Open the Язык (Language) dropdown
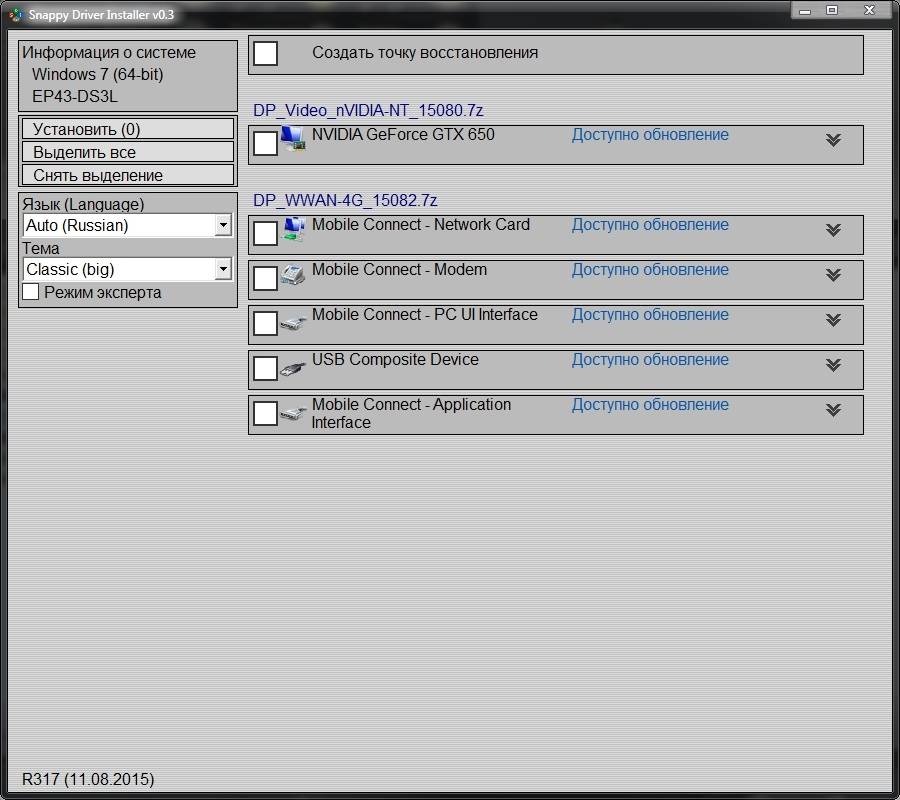Viewport: 900px width, 800px height. pos(127,225)
